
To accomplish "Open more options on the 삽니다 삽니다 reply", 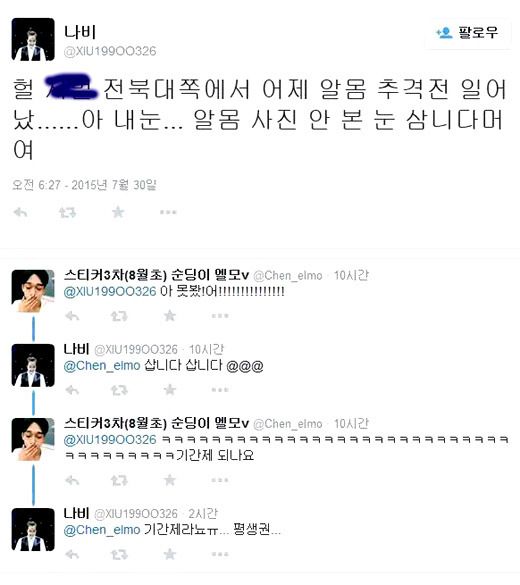I will [220, 390].
